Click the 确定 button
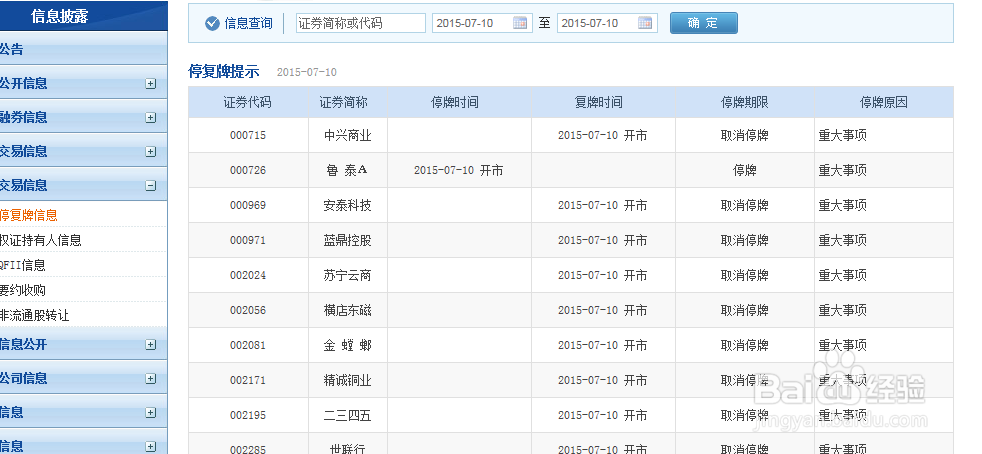Screen dimensions: 982x454 tap(703, 23)
